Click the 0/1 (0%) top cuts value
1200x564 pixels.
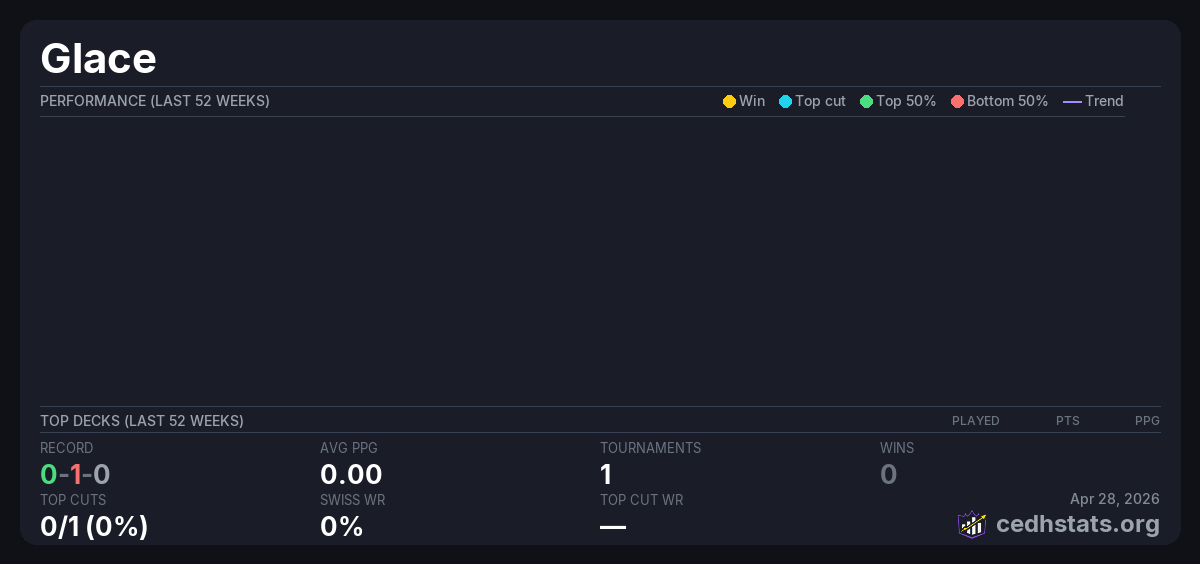(94, 526)
